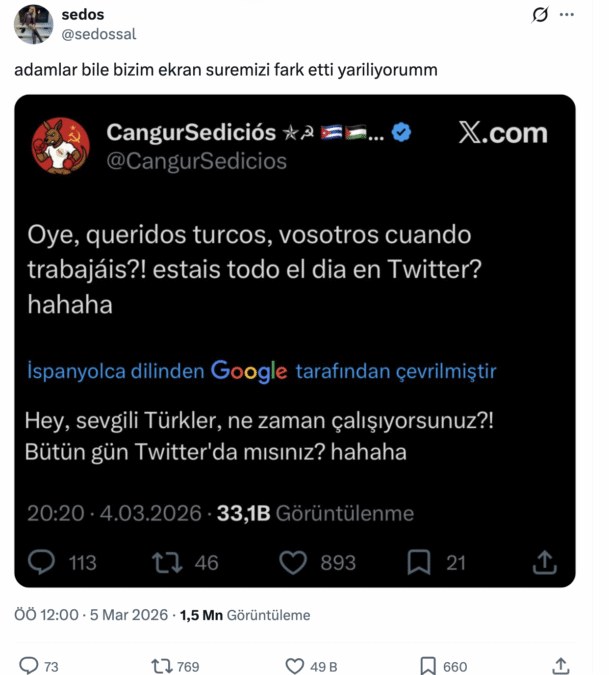This screenshot has width=609, height=675.
Task: Click the Grok icon beside the more menu
Action: (541, 15)
